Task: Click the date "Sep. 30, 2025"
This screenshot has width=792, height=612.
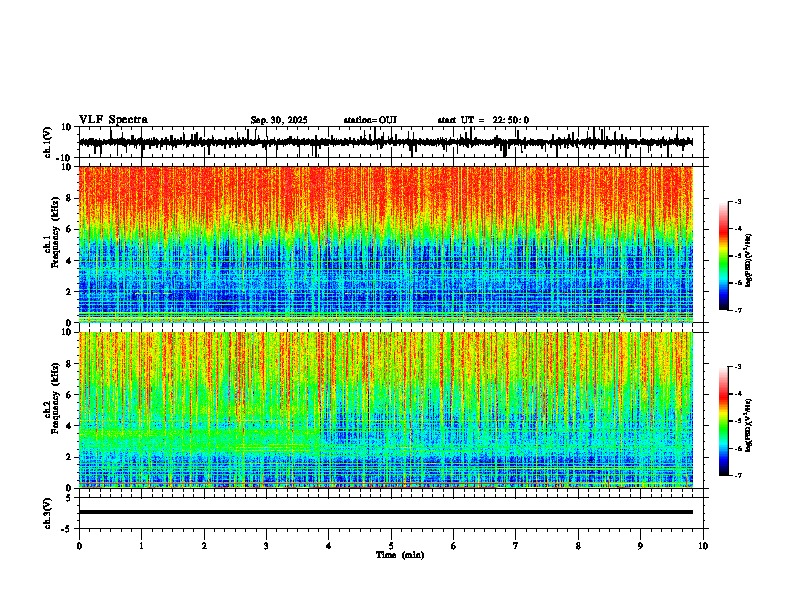Action: coord(279,120)
